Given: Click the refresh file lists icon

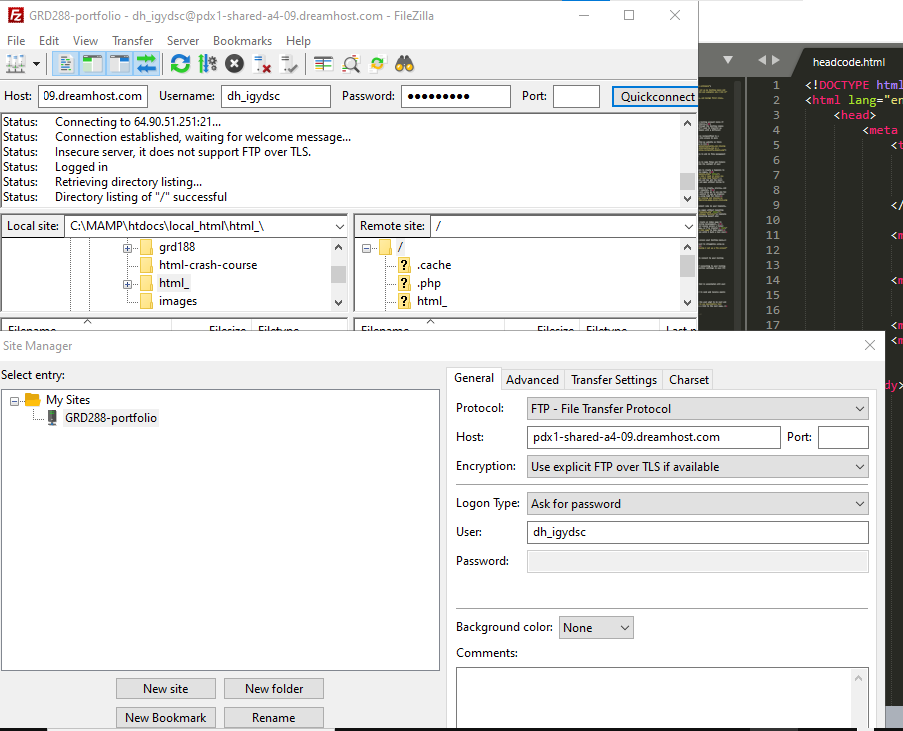Looking at the screenshot, I should pyautogui.click(x=180, y=64).
